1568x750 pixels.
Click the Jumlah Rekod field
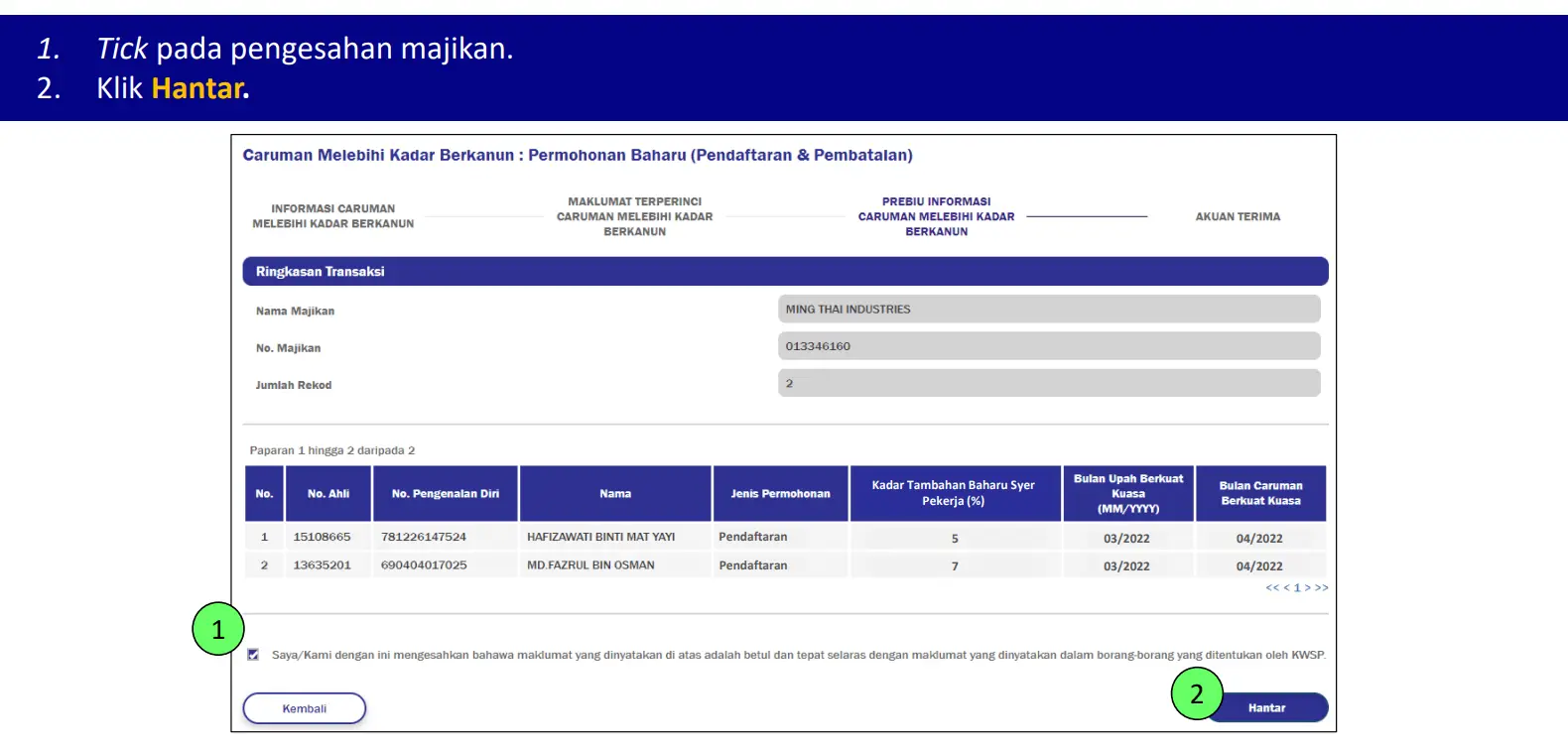pos(1049,383)
